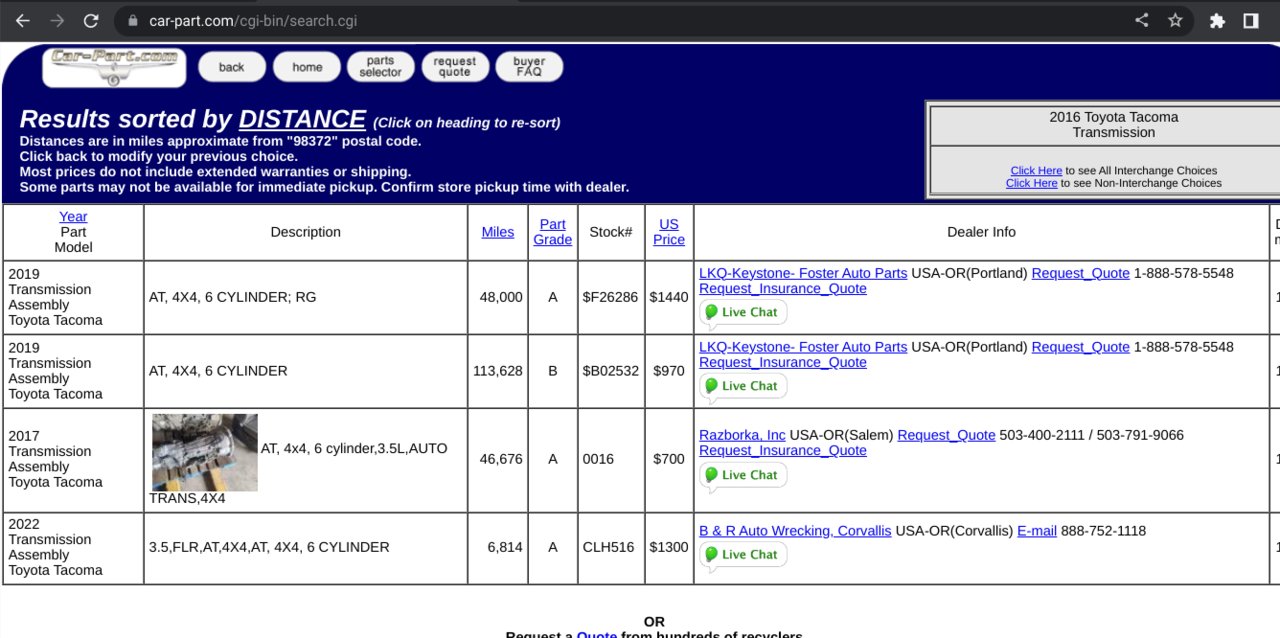Click miles value '6,814'

click(505, 547)
